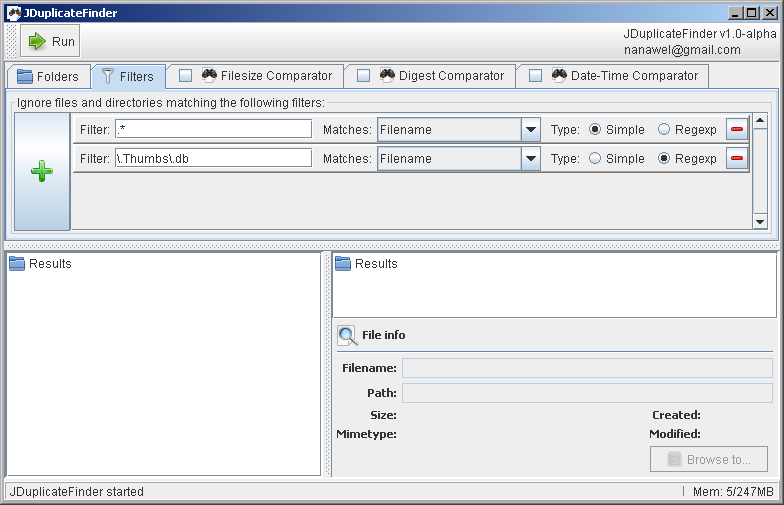
Task: Enable the Date-Time Comparator checkbox
Action: point(536,76)
